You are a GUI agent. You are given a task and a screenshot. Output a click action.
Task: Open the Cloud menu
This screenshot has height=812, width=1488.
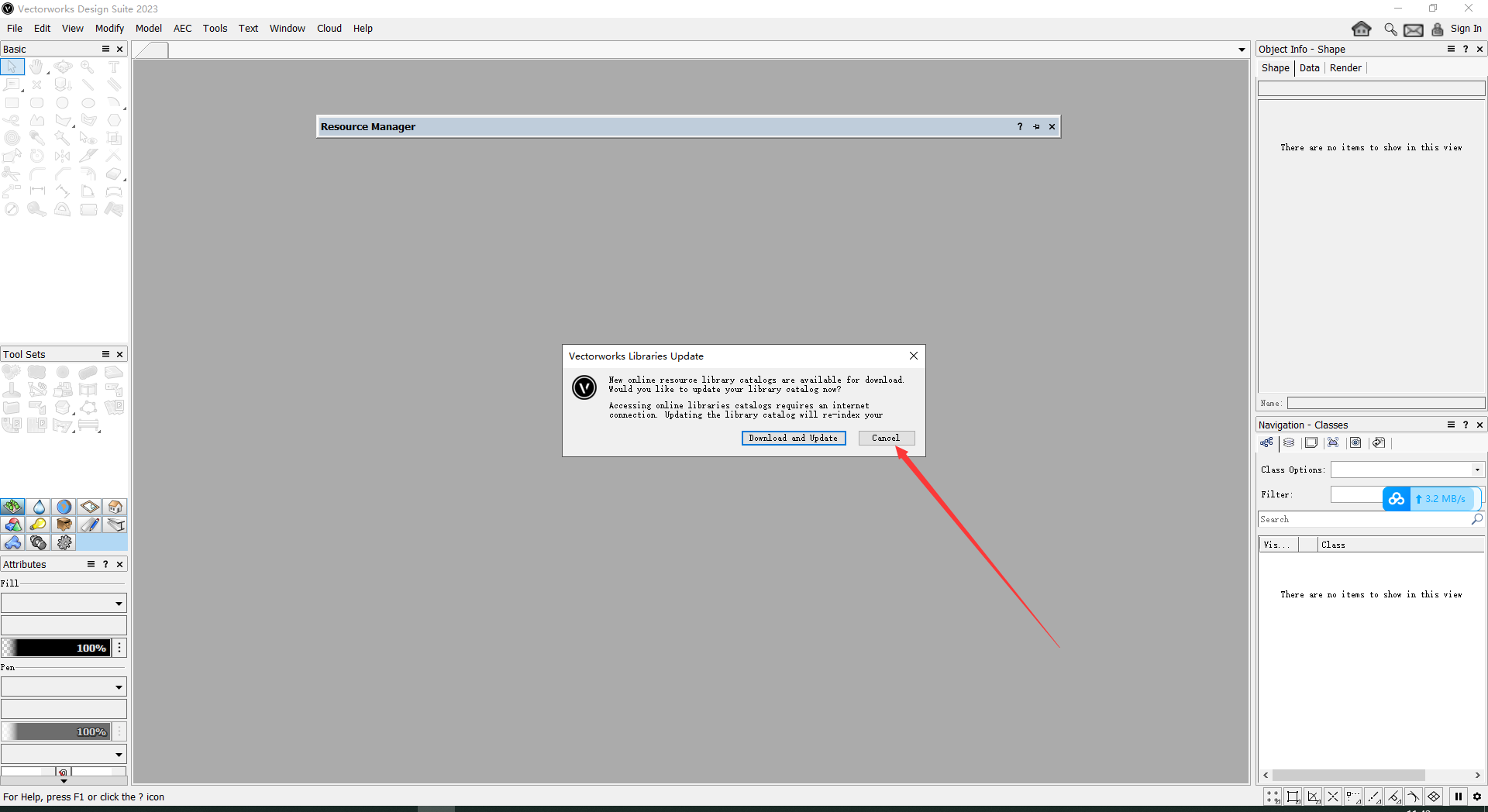point(329,29)
